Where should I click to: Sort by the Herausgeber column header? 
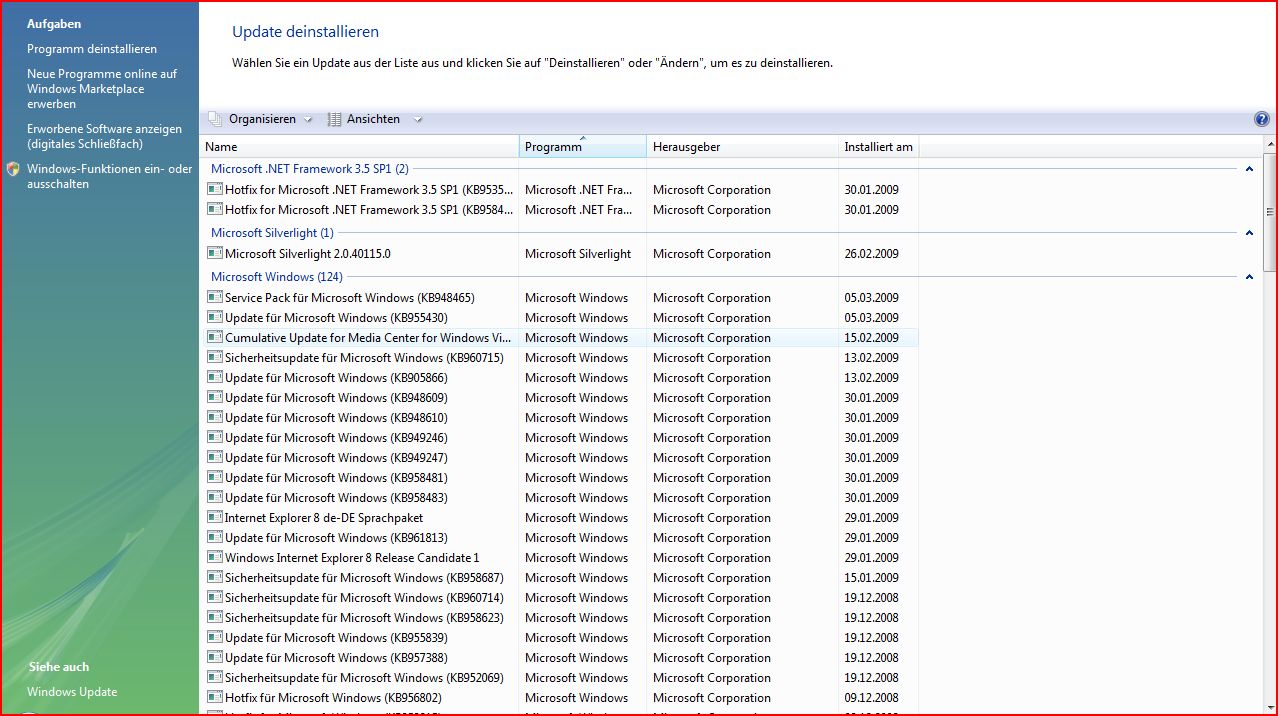[x=743, y=146]
